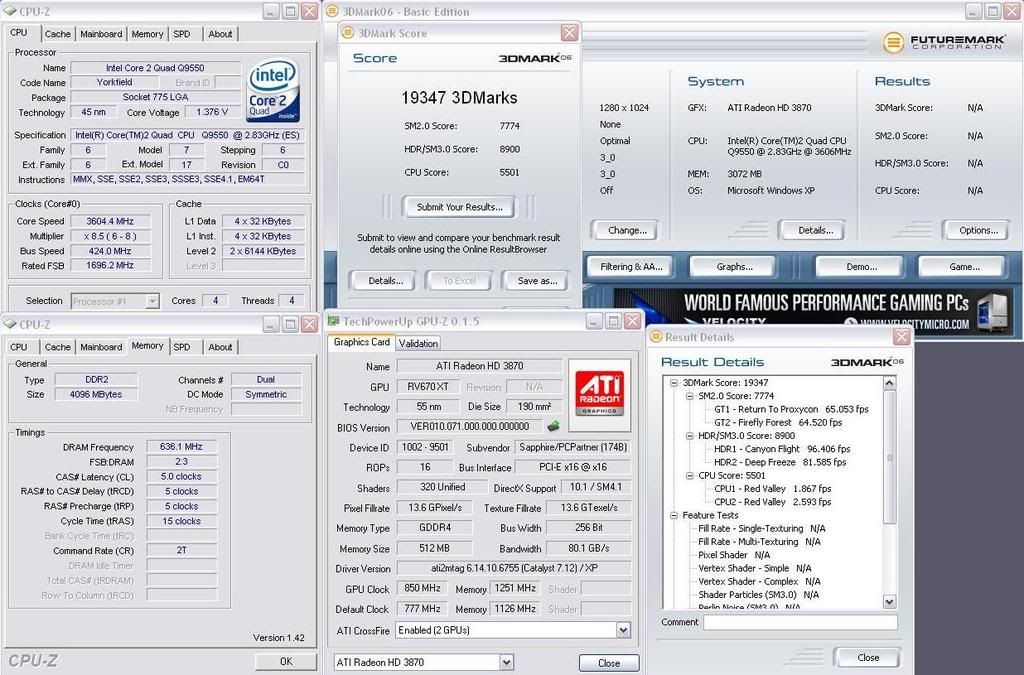Collapse the 3DMark Score: 19347 tree node
The width and height of the screenshot is (1024, 675).
[x=673, y=383]
